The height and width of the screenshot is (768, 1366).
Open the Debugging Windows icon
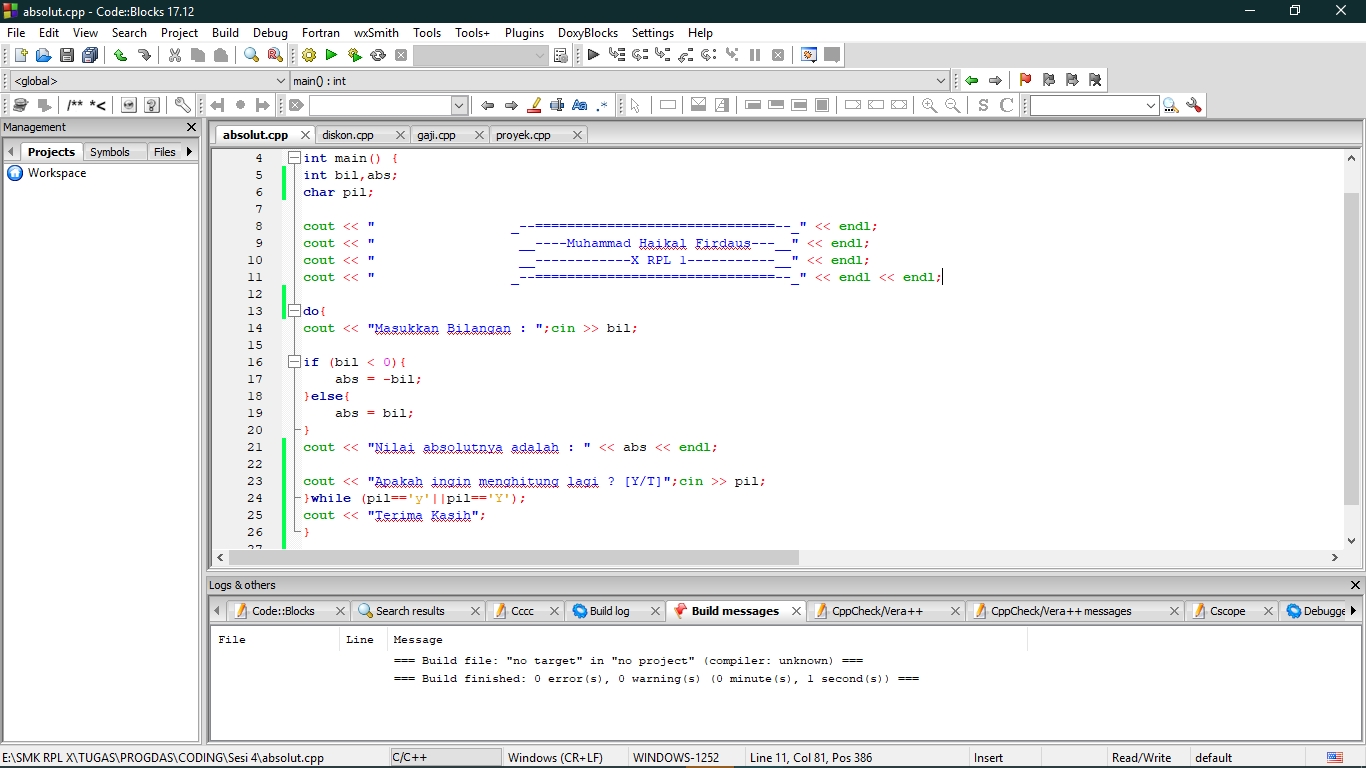(x=807, y=55)
